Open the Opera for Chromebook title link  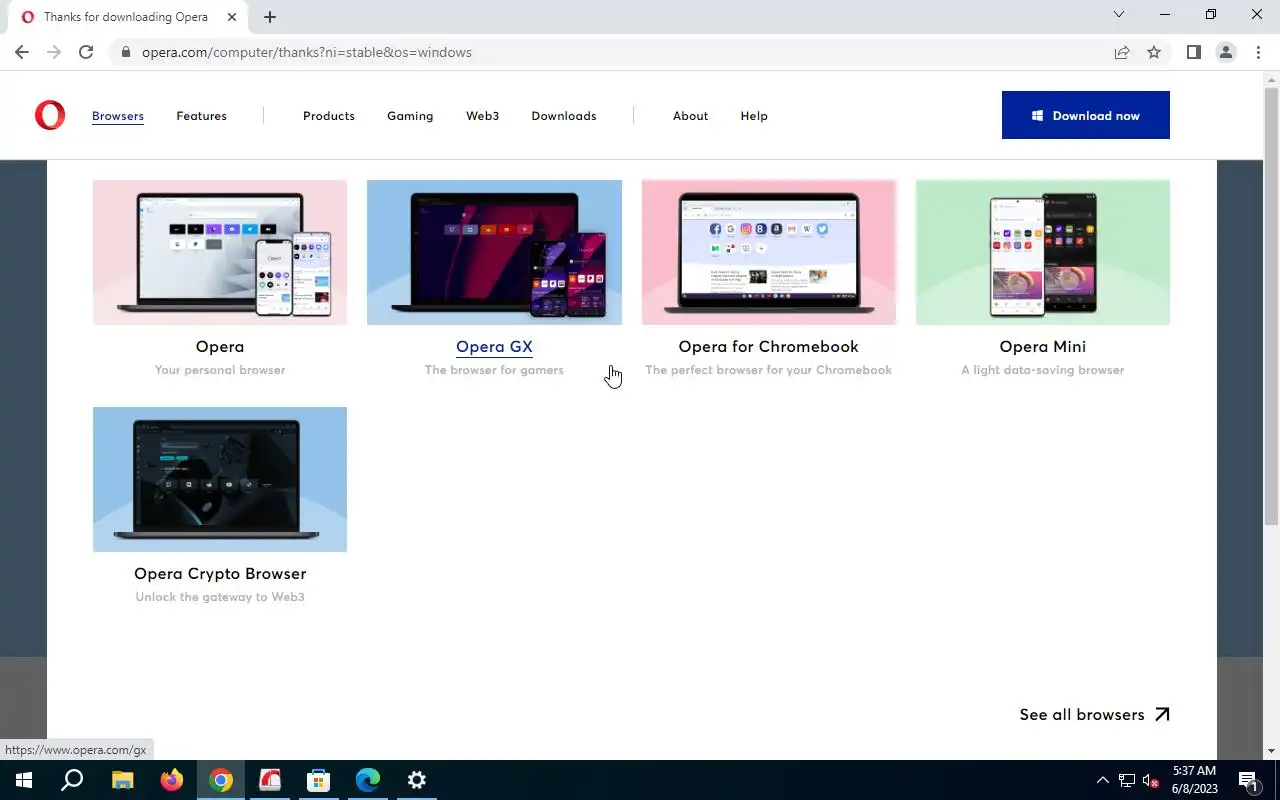(769, 347)
